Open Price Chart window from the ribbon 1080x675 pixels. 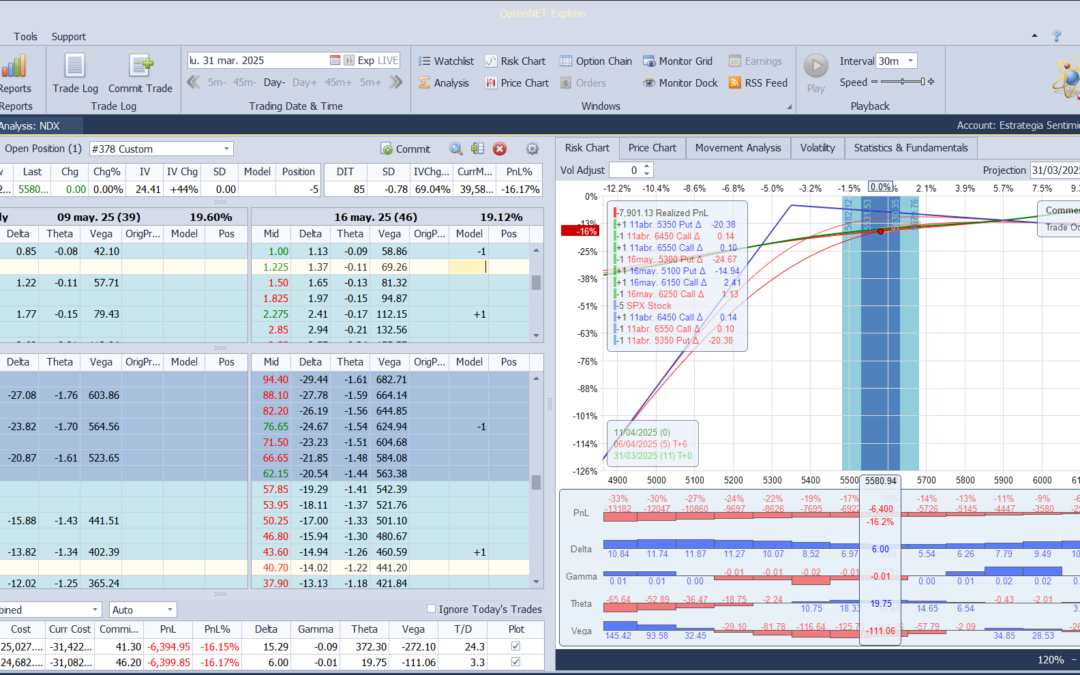coord(517,83)
